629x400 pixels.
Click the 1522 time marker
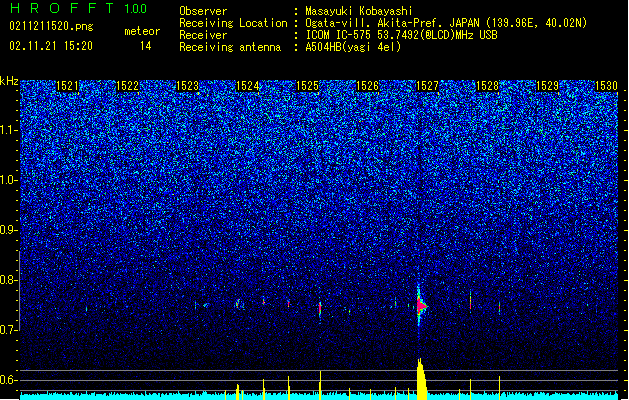tap(128, 86)
